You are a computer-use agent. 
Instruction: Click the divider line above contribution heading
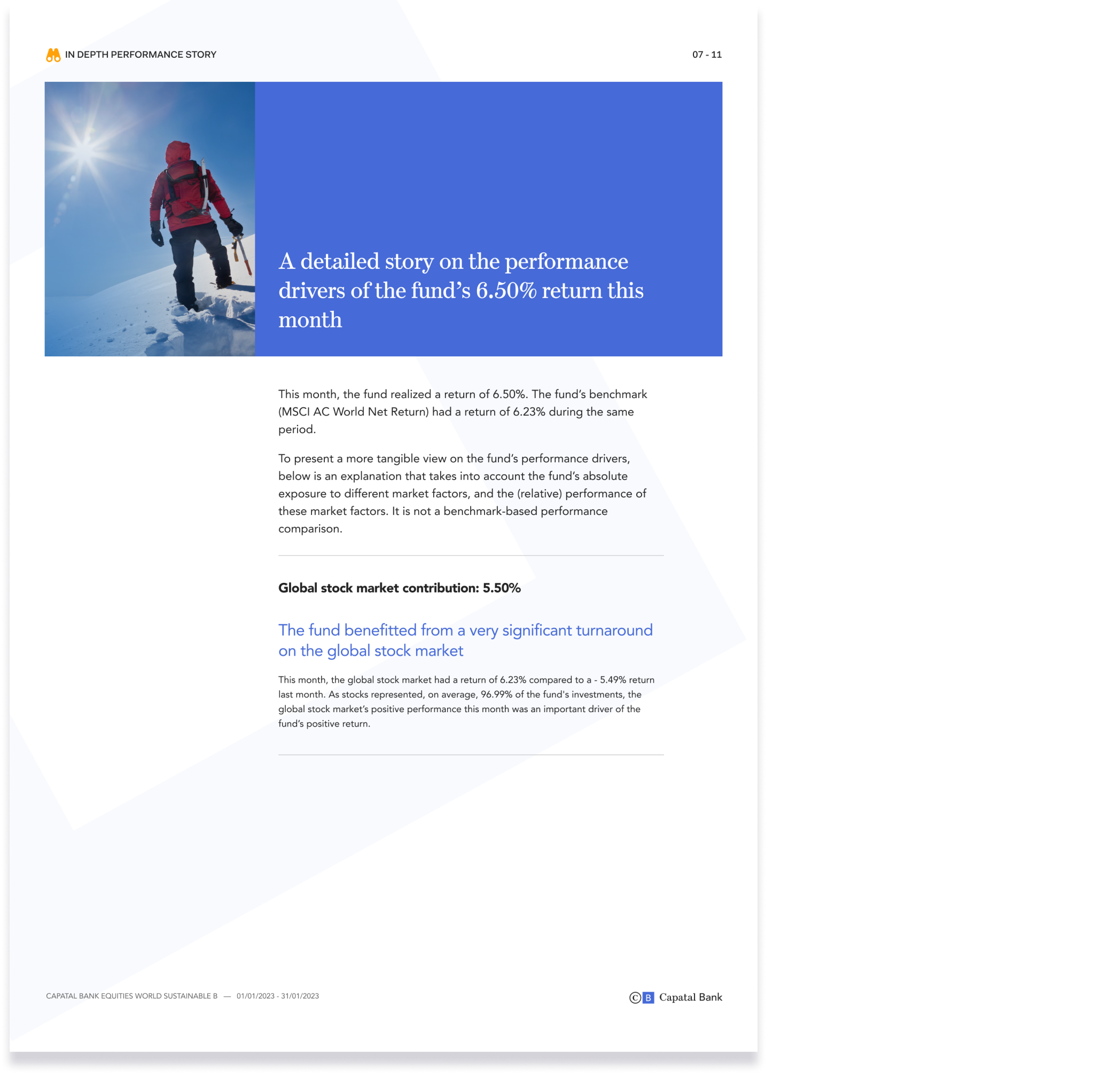(471, 555)
